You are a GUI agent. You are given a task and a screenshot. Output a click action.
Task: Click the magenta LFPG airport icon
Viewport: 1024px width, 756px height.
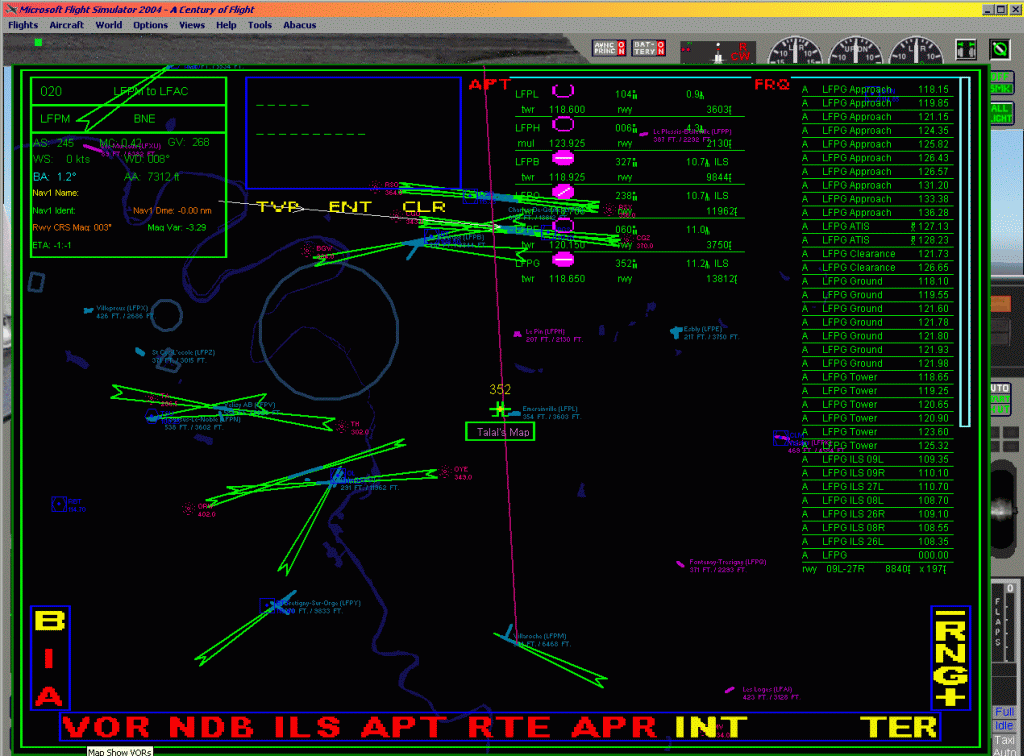point(563,259)
